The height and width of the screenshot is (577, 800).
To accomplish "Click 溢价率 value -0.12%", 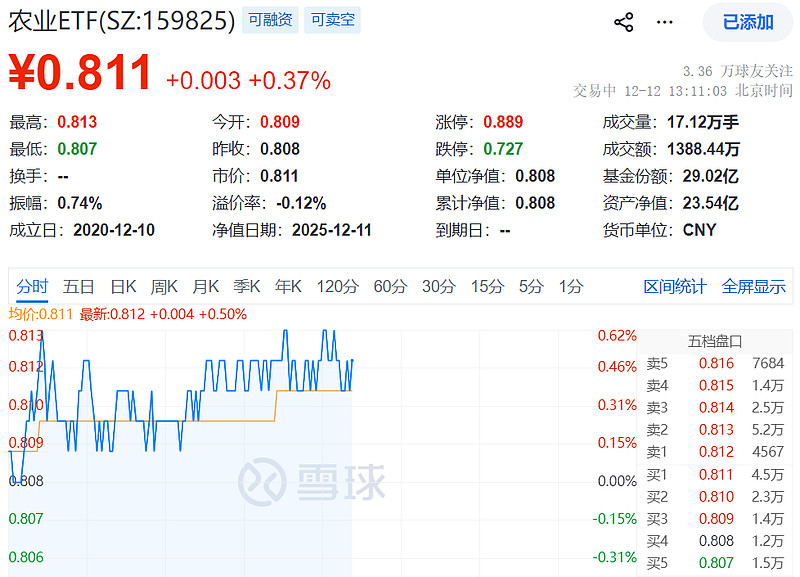I will (301, 203).
